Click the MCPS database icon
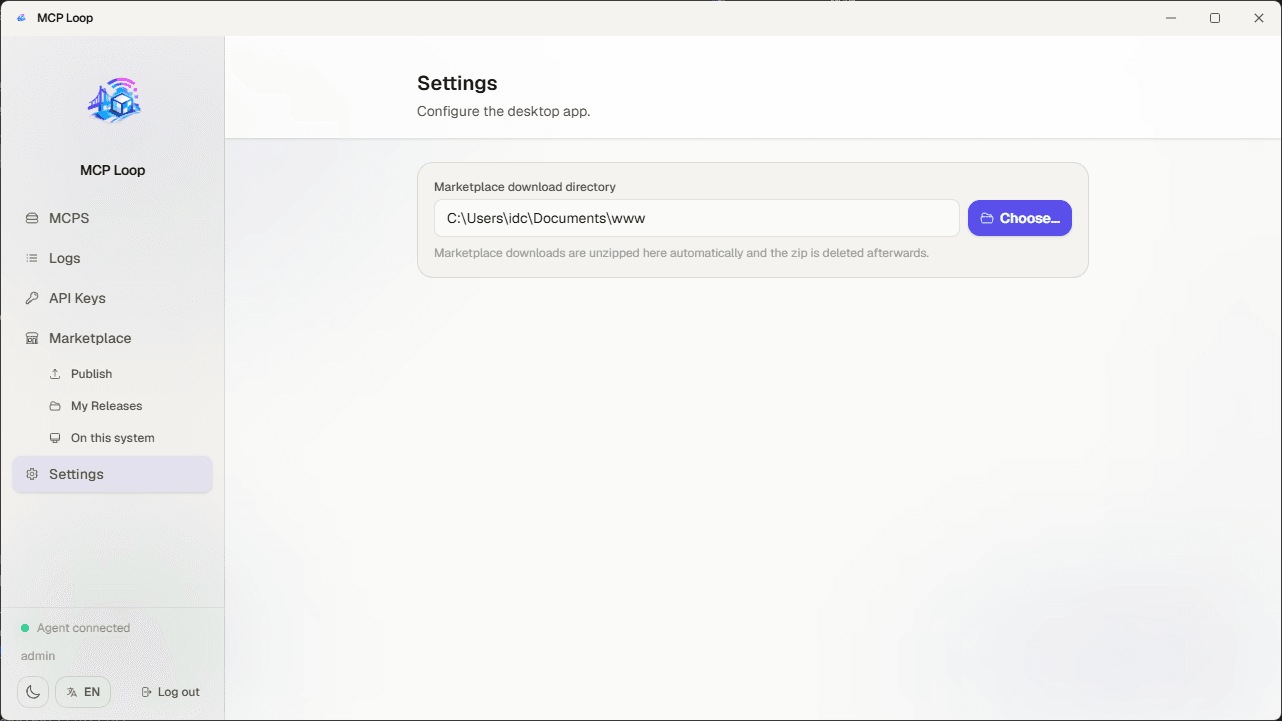 pyautogui.click(x=32, y=218)
